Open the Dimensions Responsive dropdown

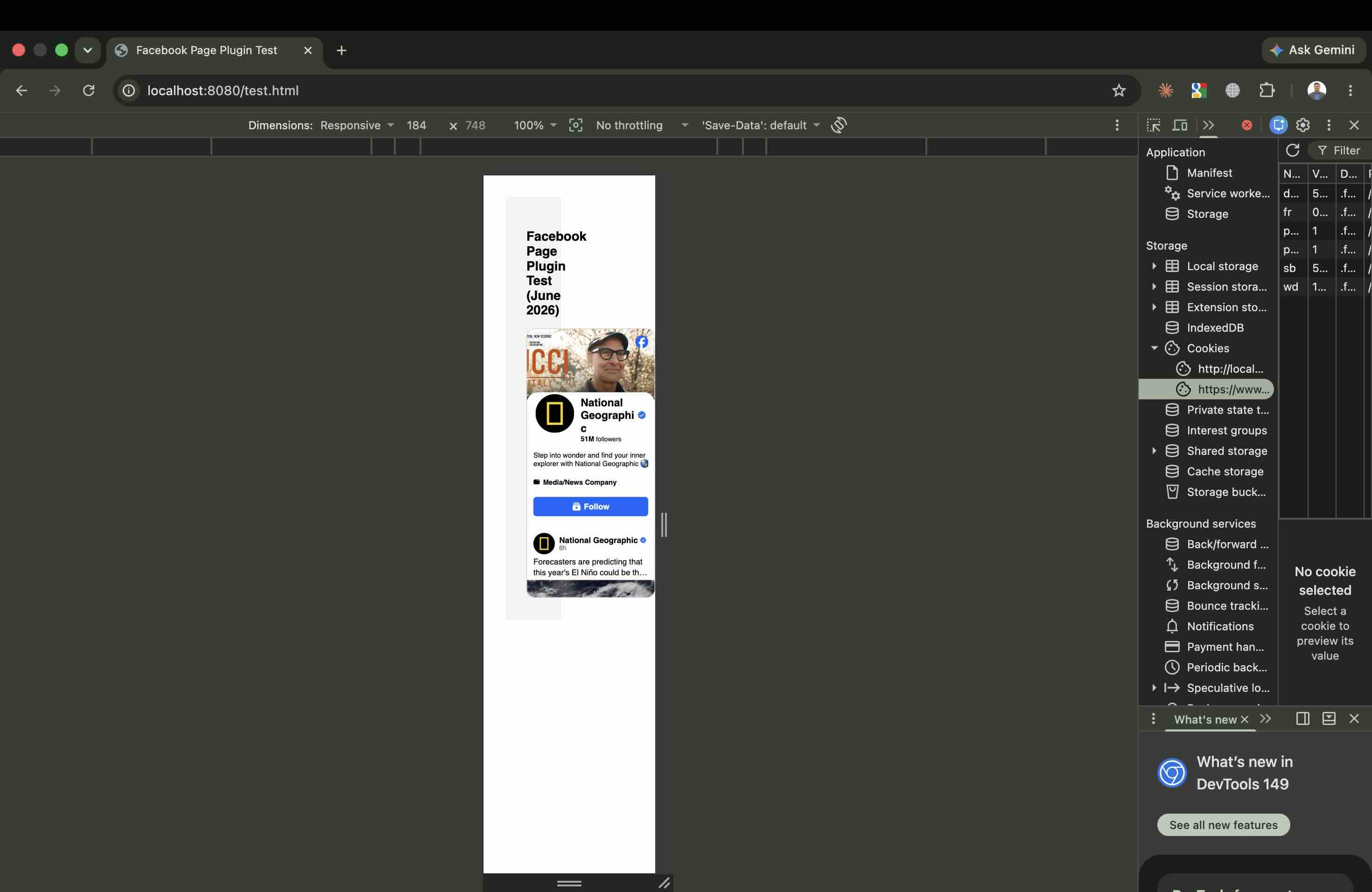357,125
